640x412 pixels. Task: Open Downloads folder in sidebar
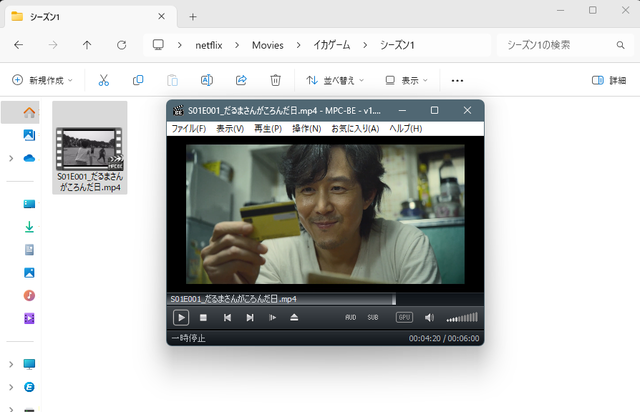tap(29, 227)
